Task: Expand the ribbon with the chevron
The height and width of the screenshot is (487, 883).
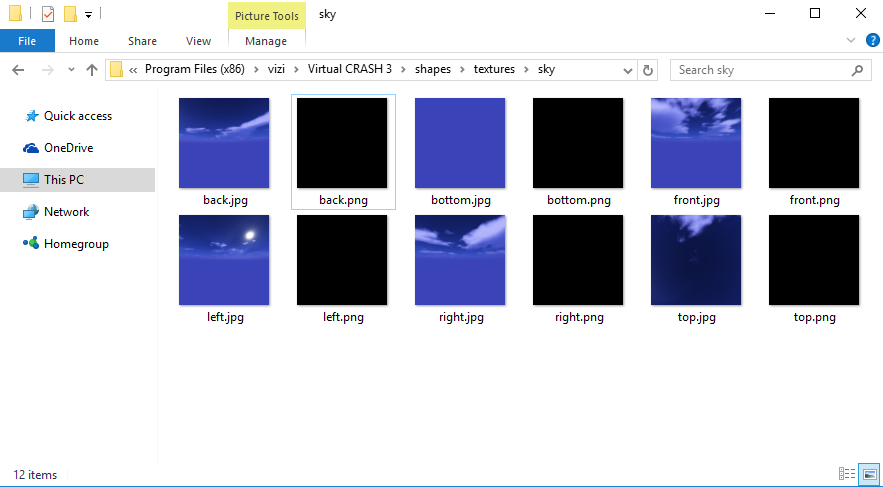Action: tap(851, 40)
